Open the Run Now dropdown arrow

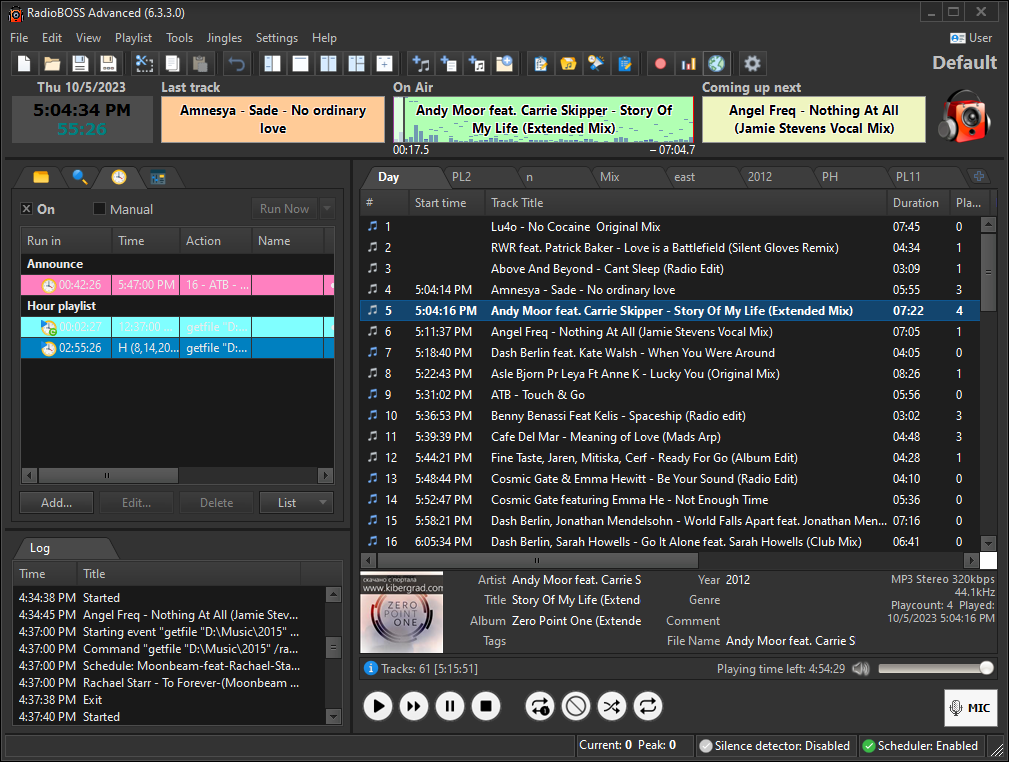327,209
